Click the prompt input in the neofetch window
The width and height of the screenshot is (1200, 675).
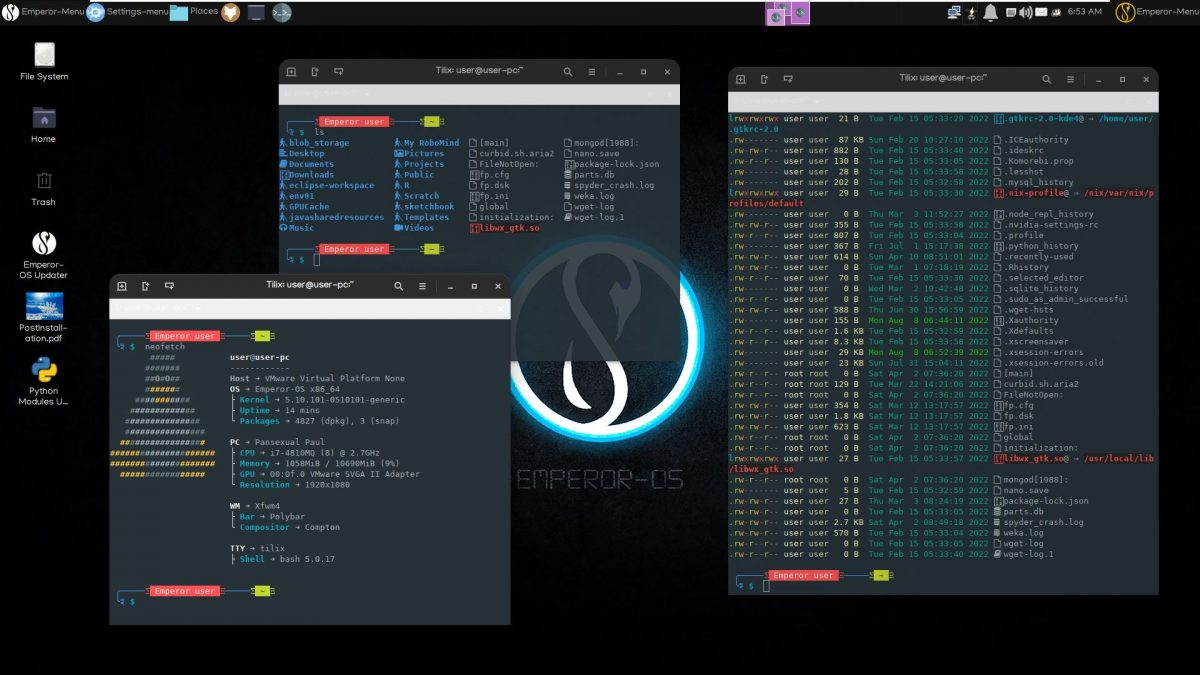(131, 601)
